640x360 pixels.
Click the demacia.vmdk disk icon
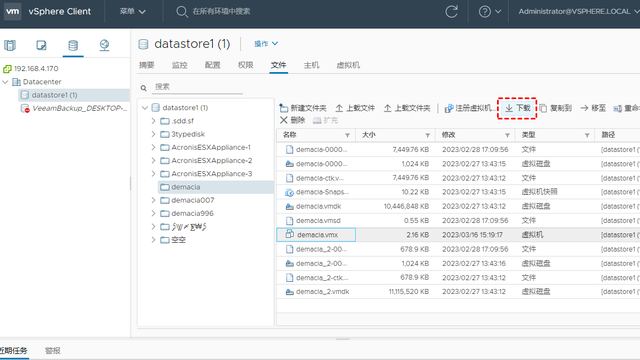(x=289, y=207)
